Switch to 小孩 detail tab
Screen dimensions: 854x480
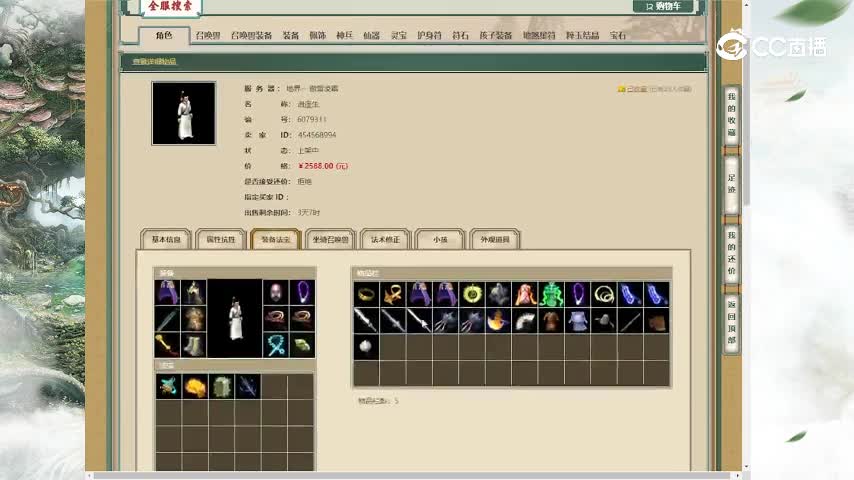[440, 239]
